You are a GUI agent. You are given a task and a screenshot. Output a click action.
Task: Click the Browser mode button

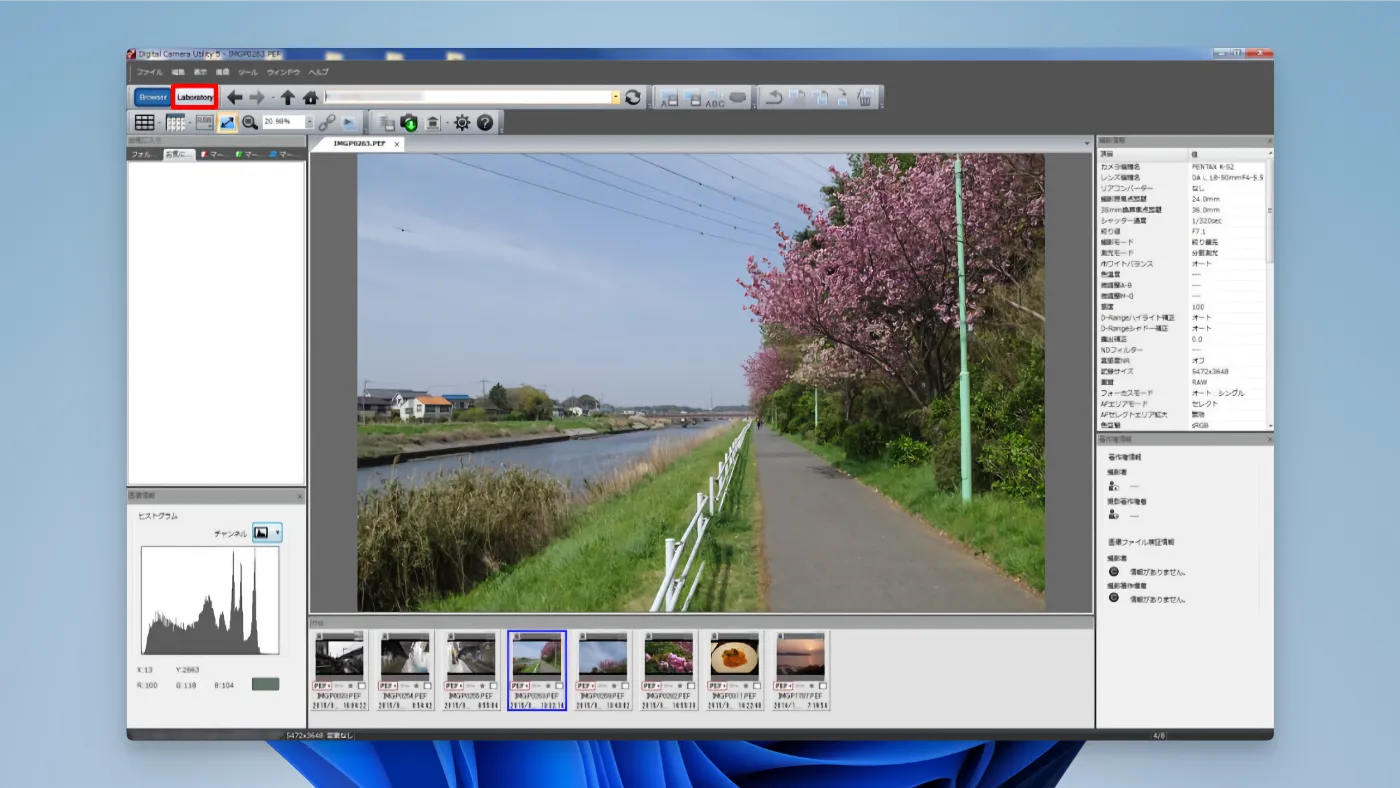[x=151, y=97]
